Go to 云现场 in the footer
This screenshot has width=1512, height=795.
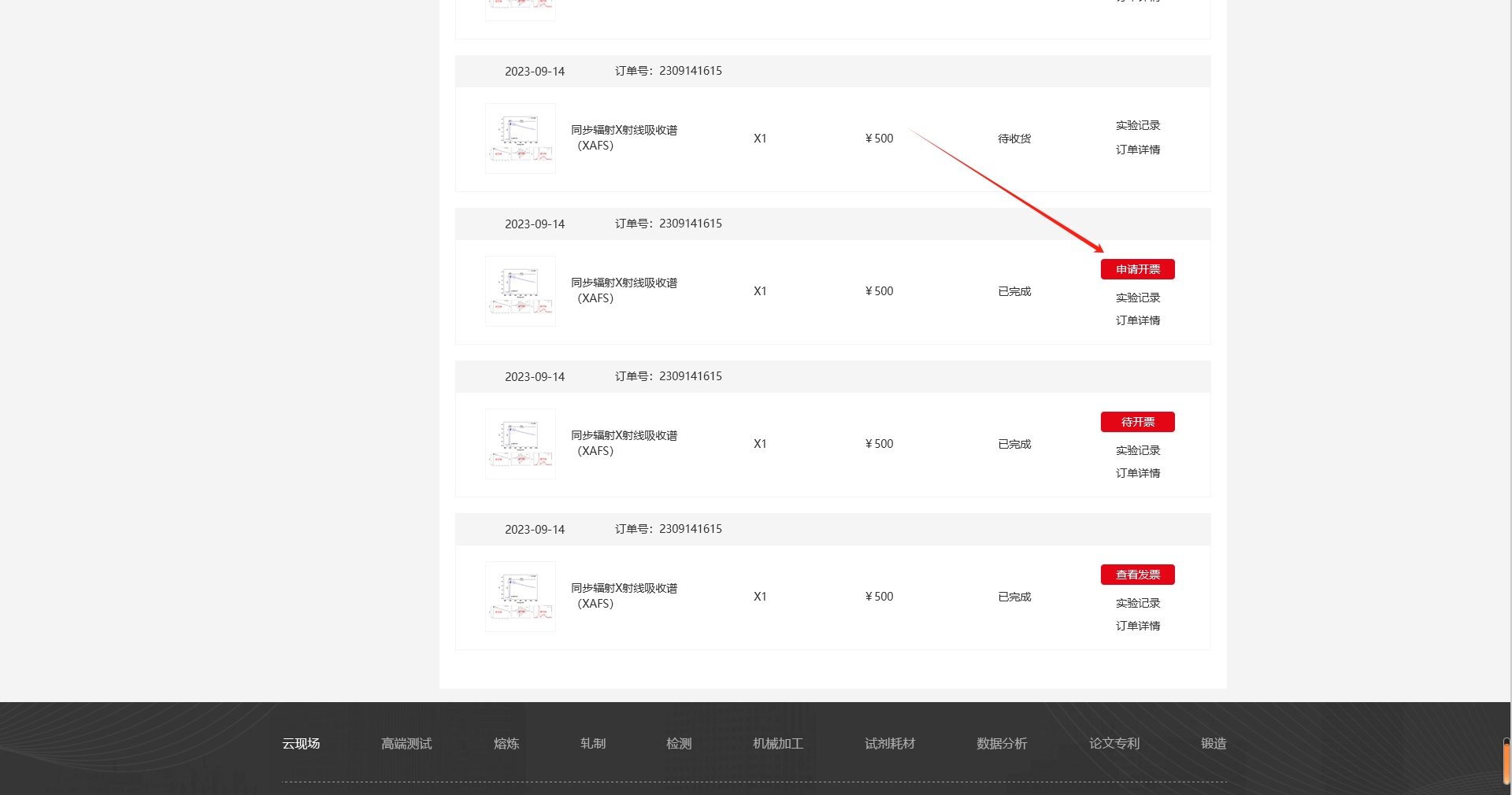point(301,743)
